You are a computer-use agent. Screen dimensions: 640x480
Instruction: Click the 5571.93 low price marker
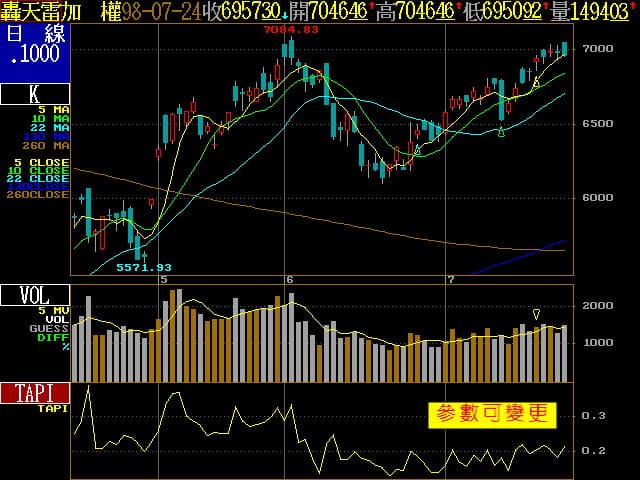144,267
